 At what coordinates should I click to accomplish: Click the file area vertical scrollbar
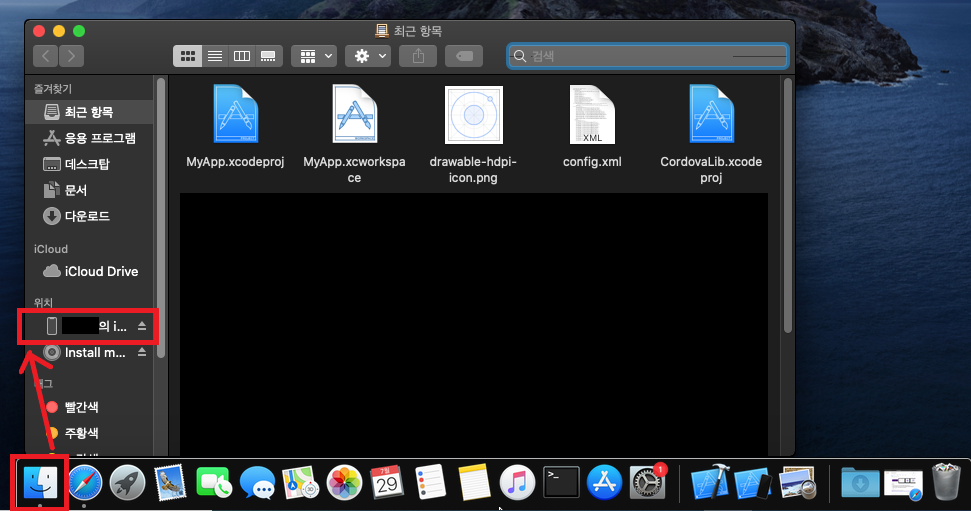pyautogui.click(x=788, y=206)
